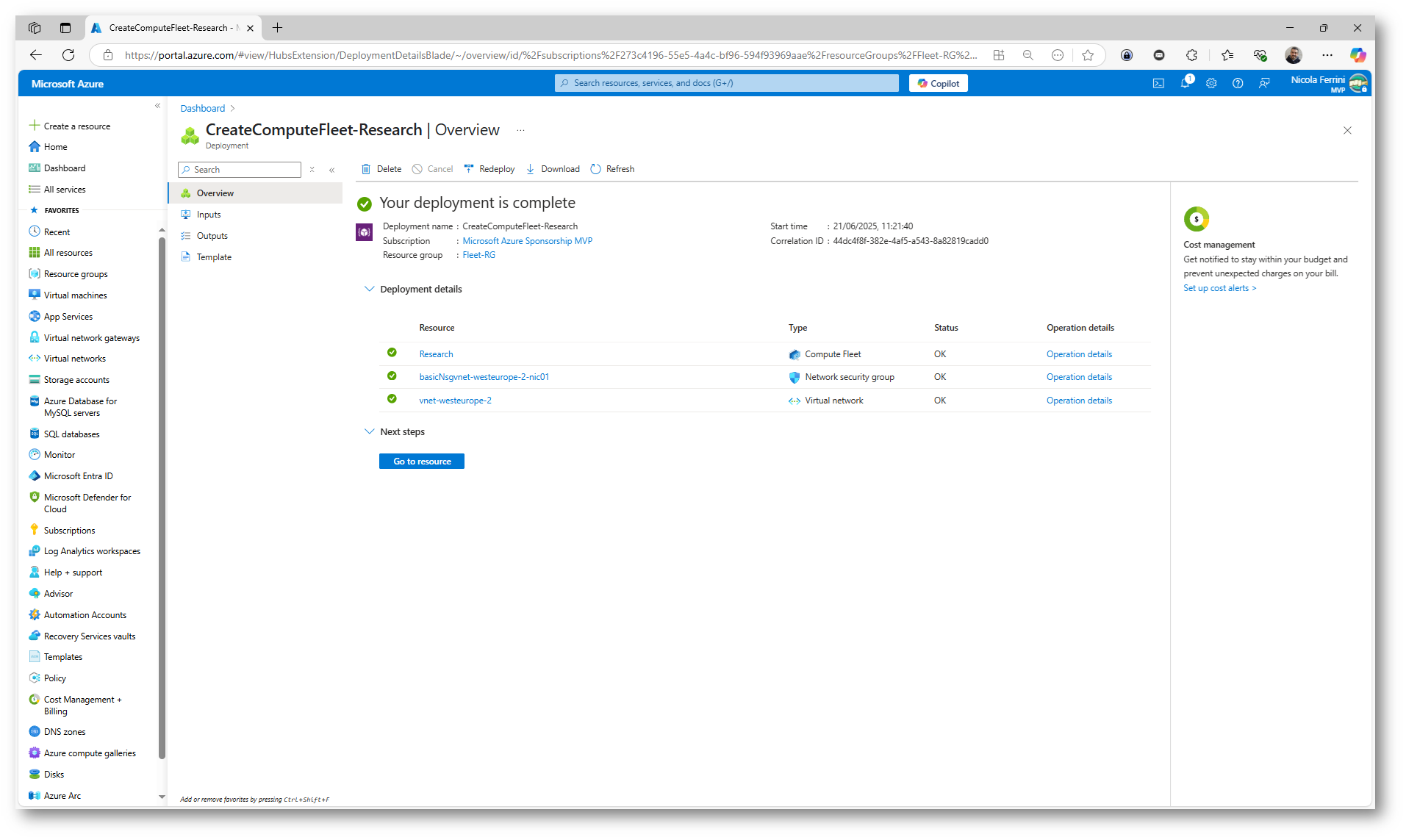The image size is (1406, 840).
Task: Open Microsoft Azure Sponsorship MVP subscription link
Action: (x=527, y=241)
